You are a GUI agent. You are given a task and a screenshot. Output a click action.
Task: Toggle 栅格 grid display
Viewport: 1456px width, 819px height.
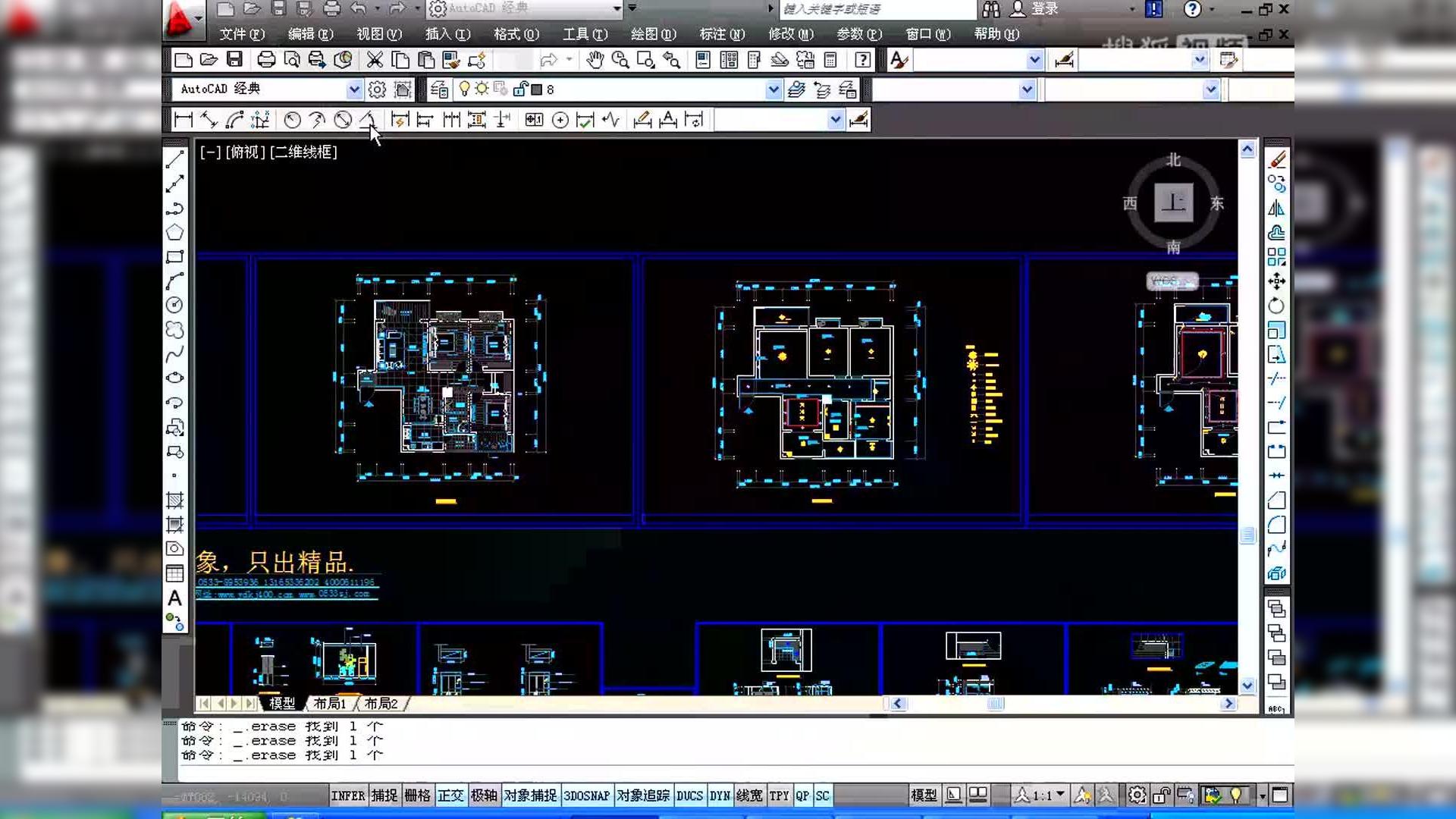point(417,795)
